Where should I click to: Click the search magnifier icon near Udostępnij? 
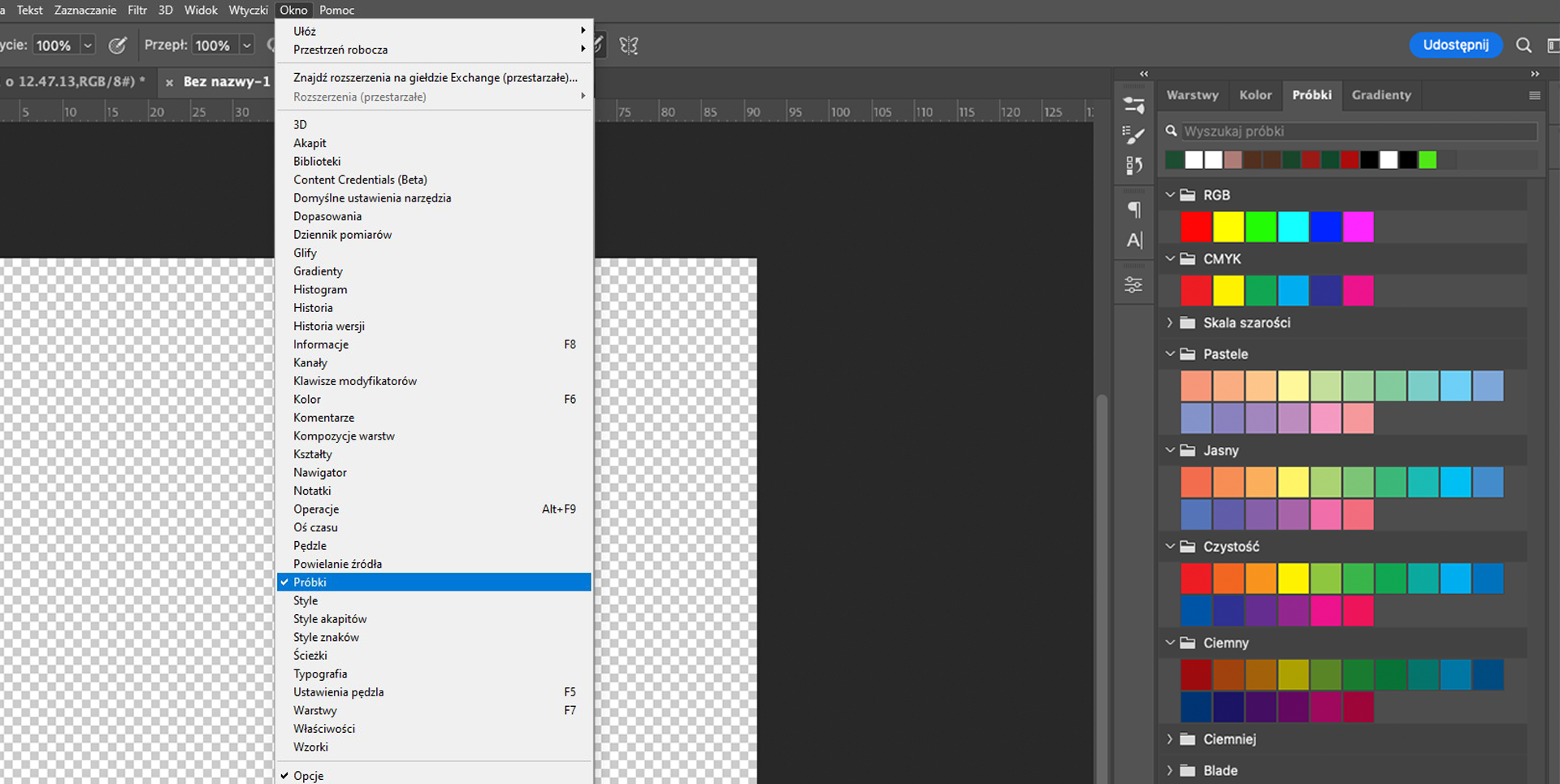(1523, 45)
